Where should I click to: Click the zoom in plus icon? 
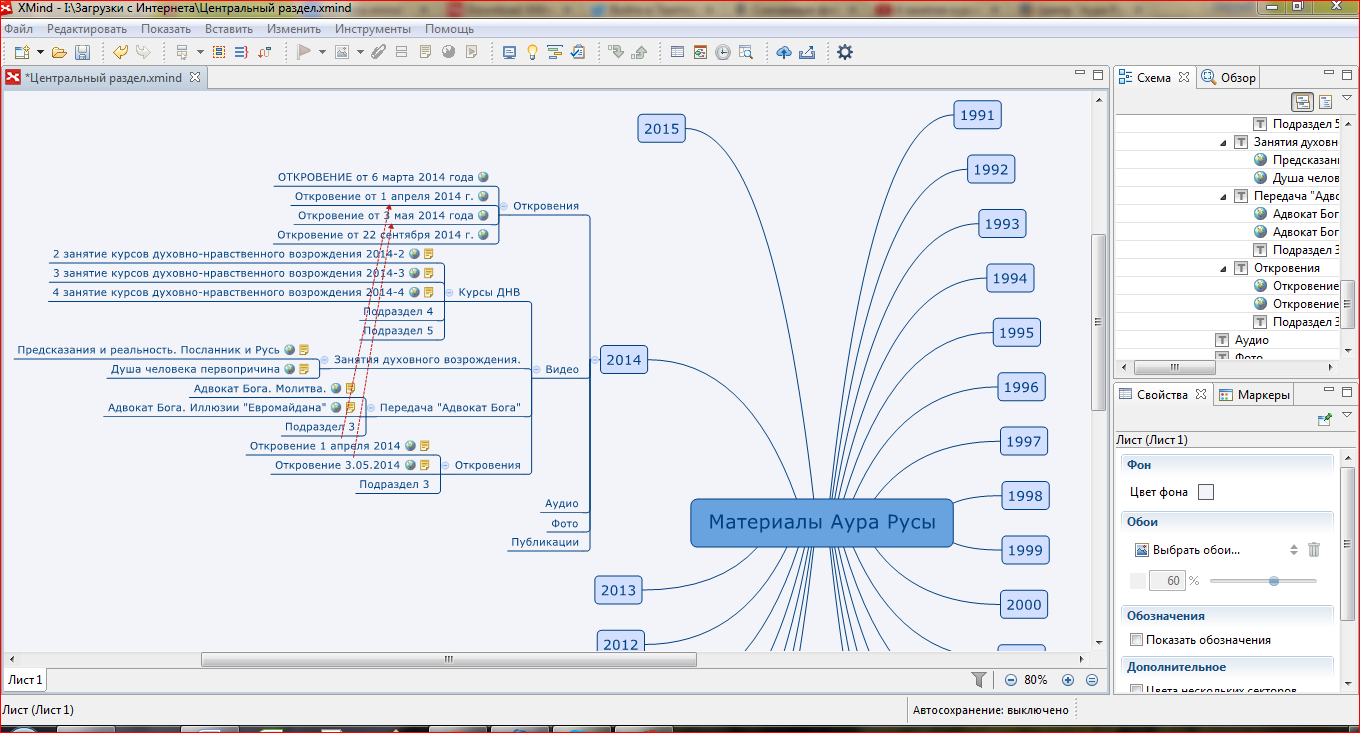[1068, 680]
